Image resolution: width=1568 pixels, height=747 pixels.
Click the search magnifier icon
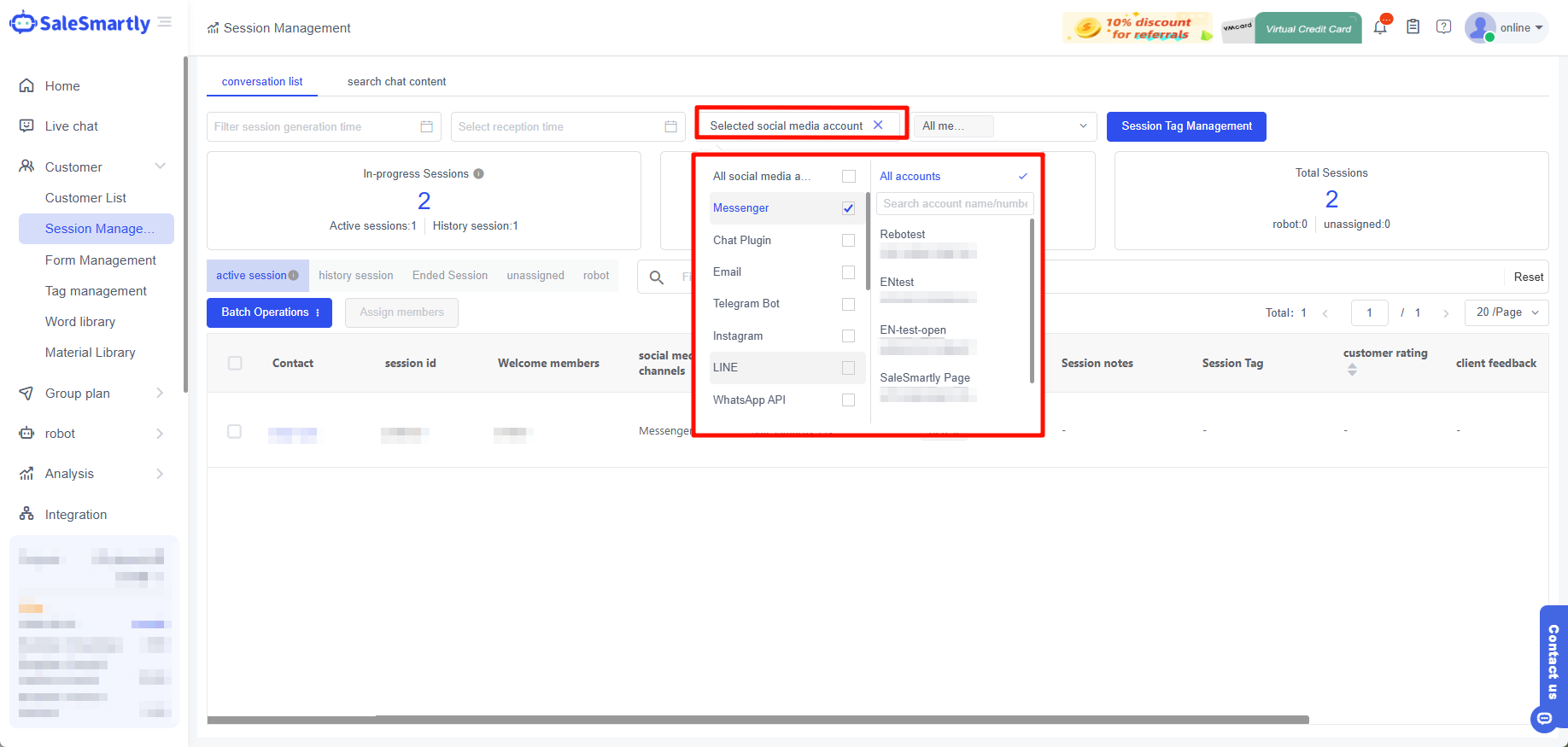(x=656, y=277)
